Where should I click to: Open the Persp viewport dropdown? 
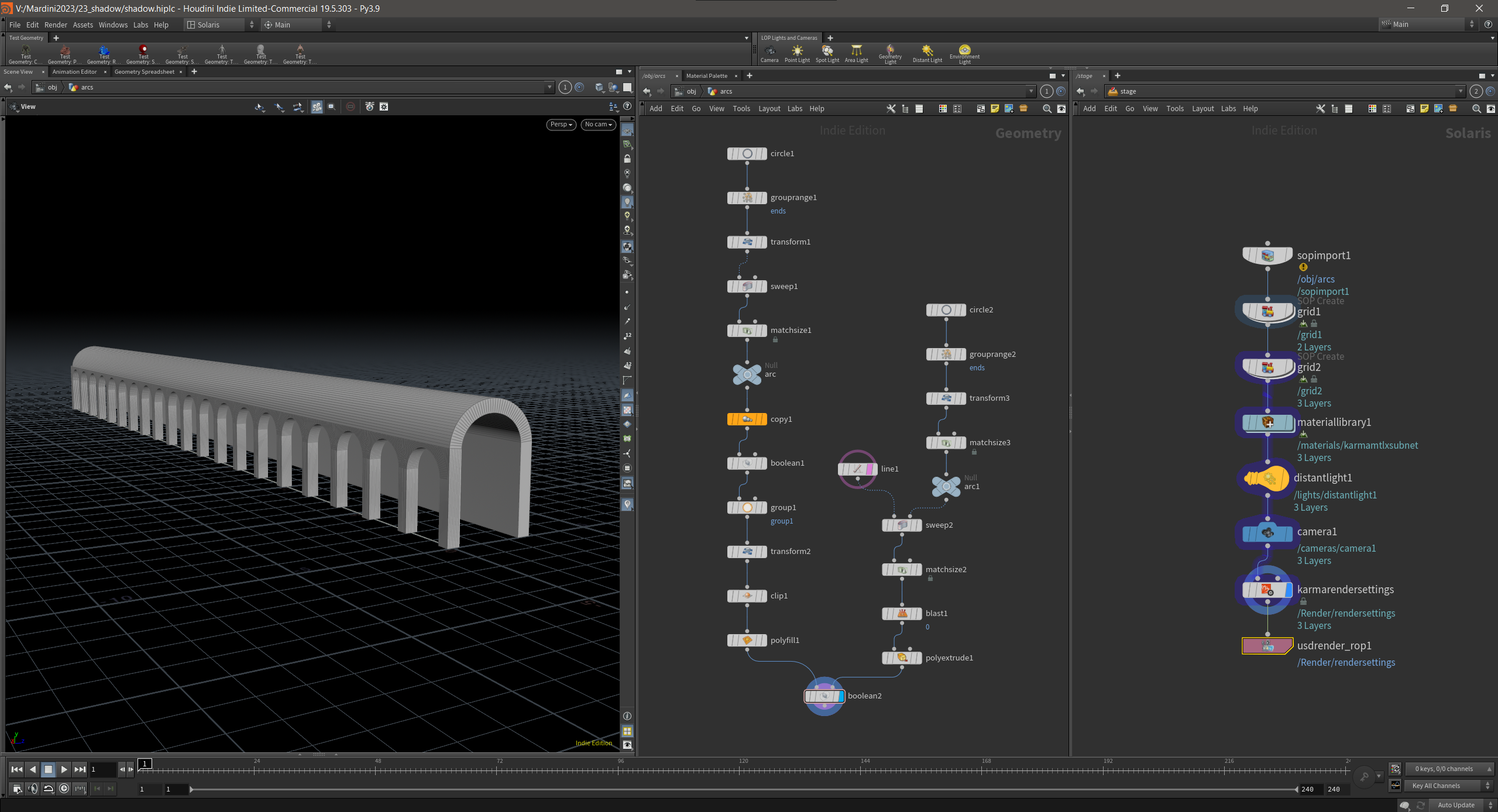click(x=561, y=125)
